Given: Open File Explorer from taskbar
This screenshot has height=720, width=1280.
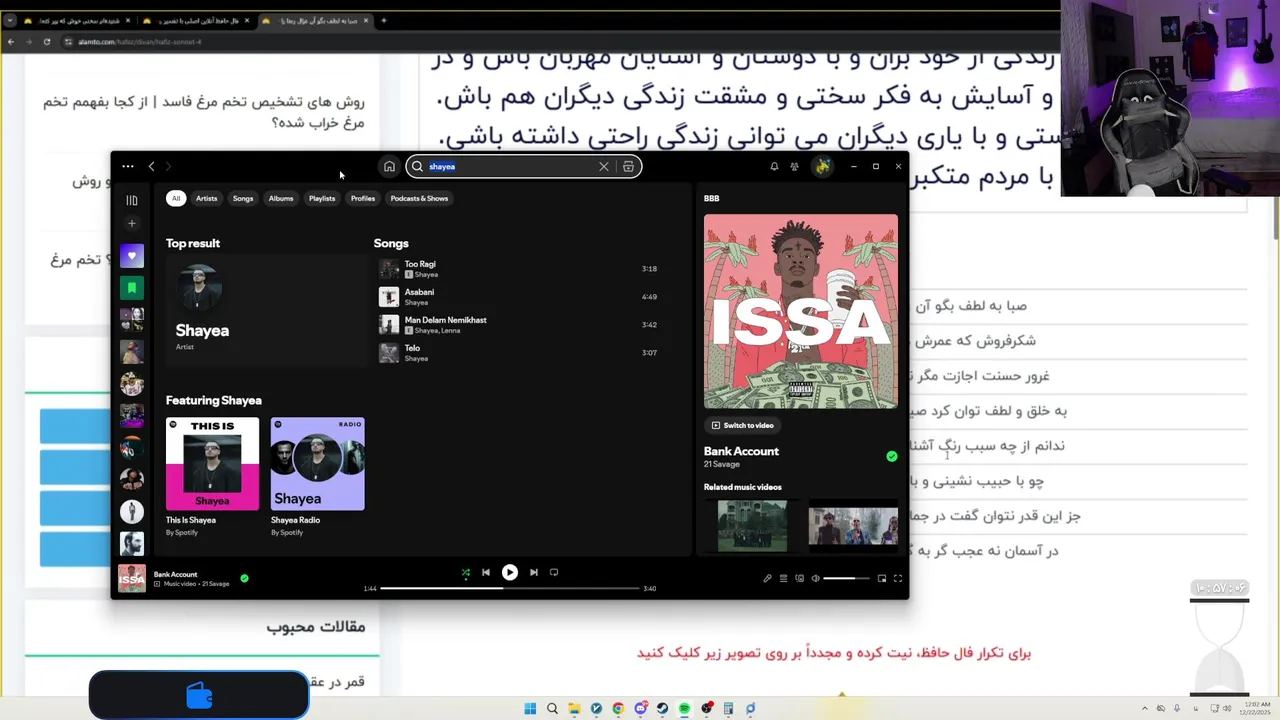Looking at the screenshot, I should point(574,708).
